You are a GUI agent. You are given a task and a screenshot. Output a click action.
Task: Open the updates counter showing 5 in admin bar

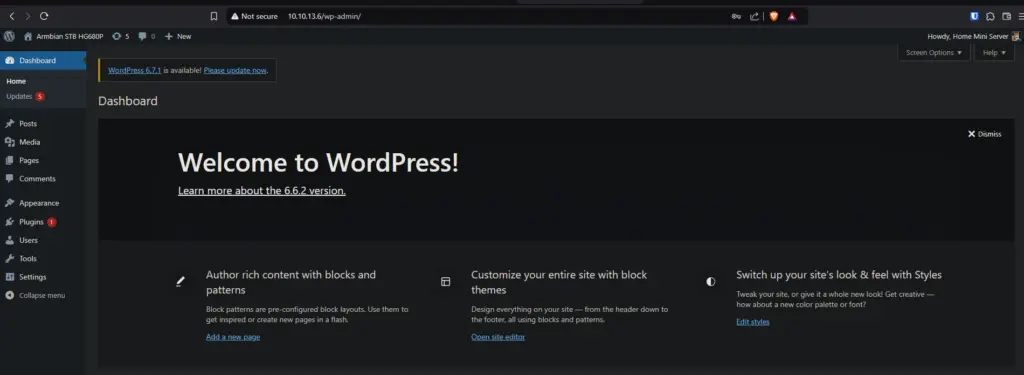(121, 37)
